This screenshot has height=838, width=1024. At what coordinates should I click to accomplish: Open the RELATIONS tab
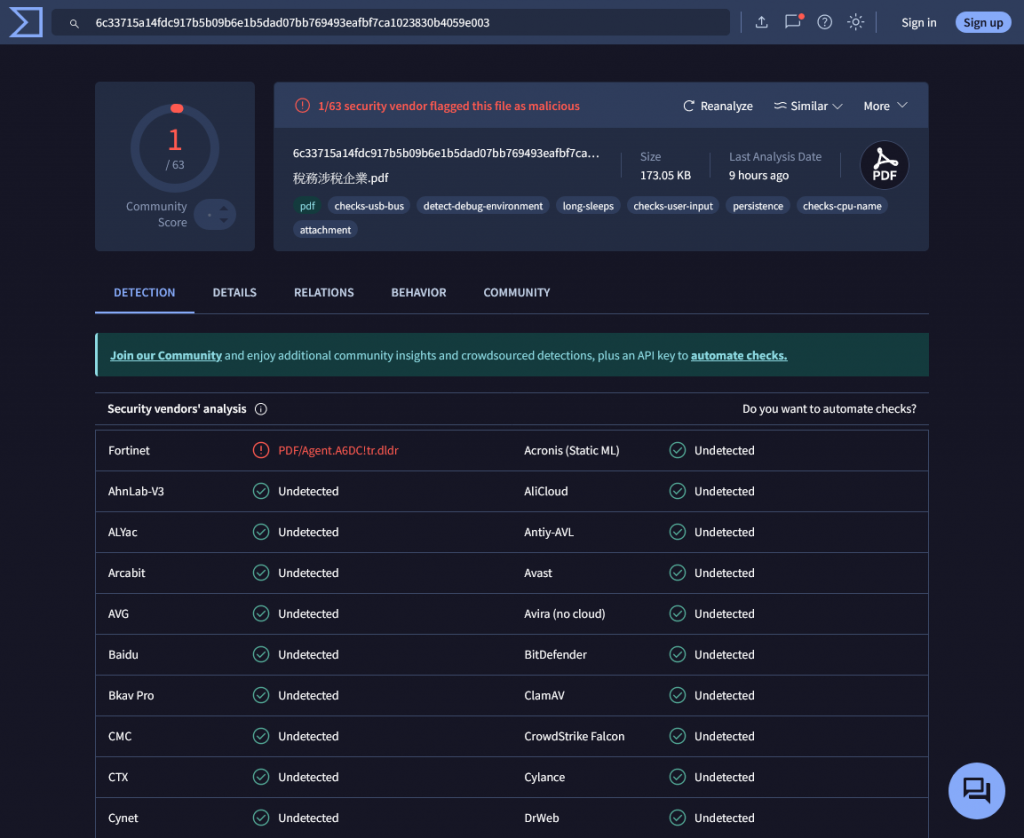pos(324,293)
